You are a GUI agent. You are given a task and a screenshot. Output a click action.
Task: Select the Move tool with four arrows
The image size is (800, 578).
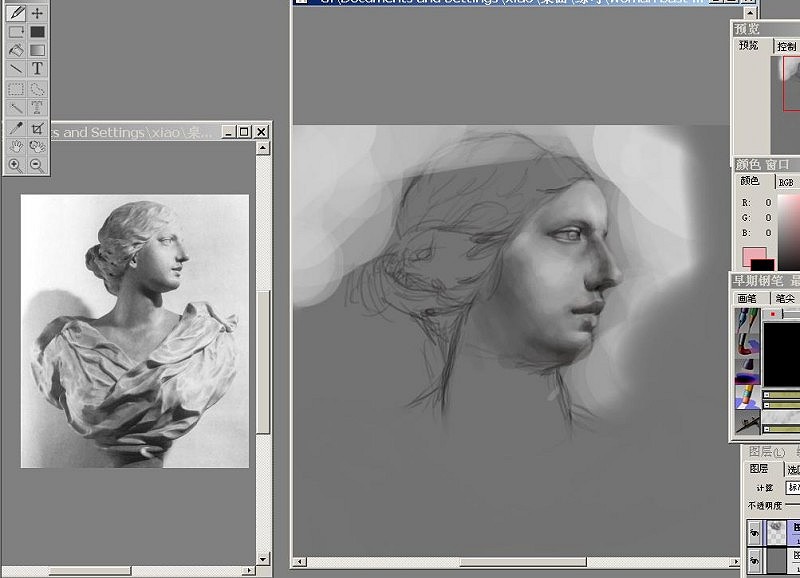[x=37, y=13]
